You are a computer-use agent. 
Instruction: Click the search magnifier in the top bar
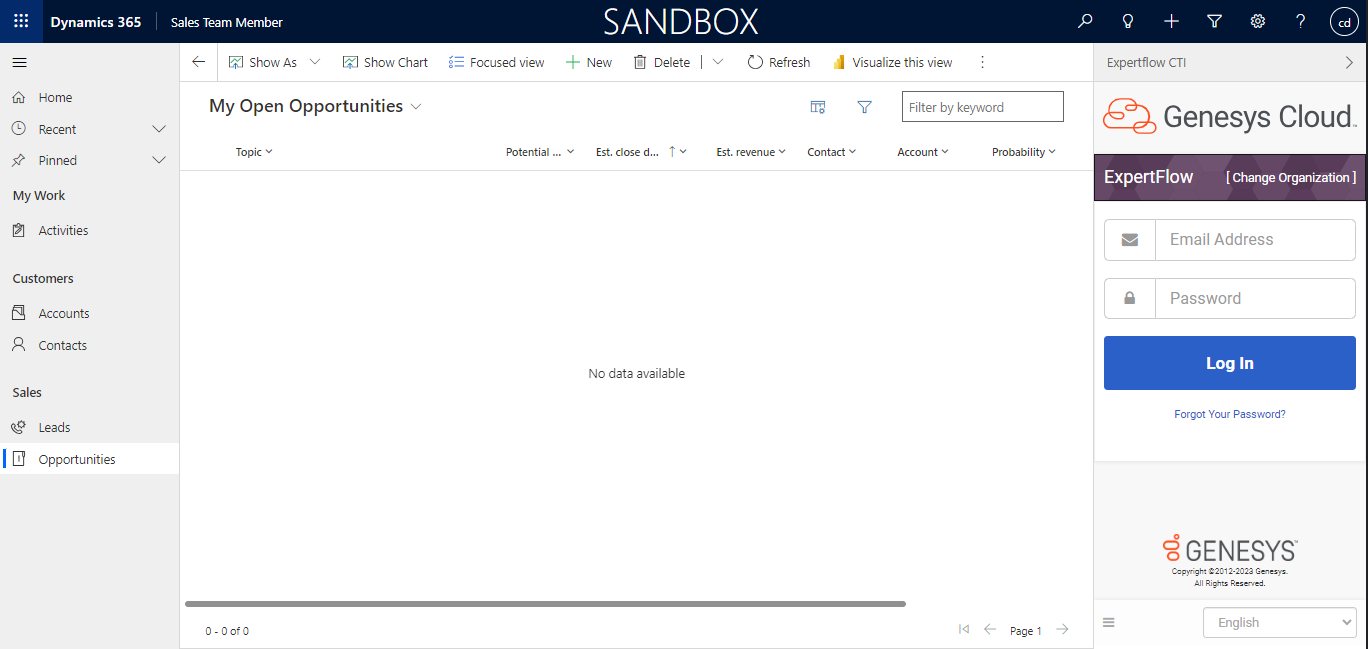[1085, 20]
